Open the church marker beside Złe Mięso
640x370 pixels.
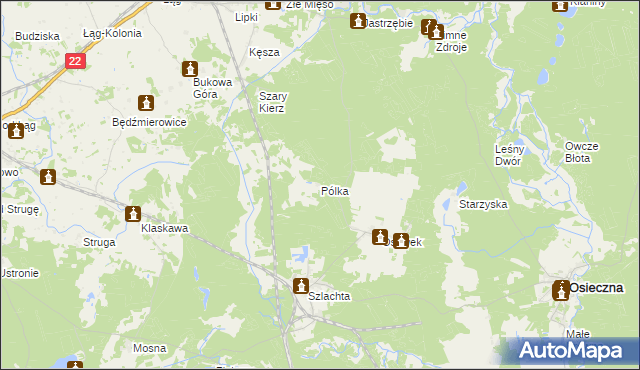[x=273, y=4]
